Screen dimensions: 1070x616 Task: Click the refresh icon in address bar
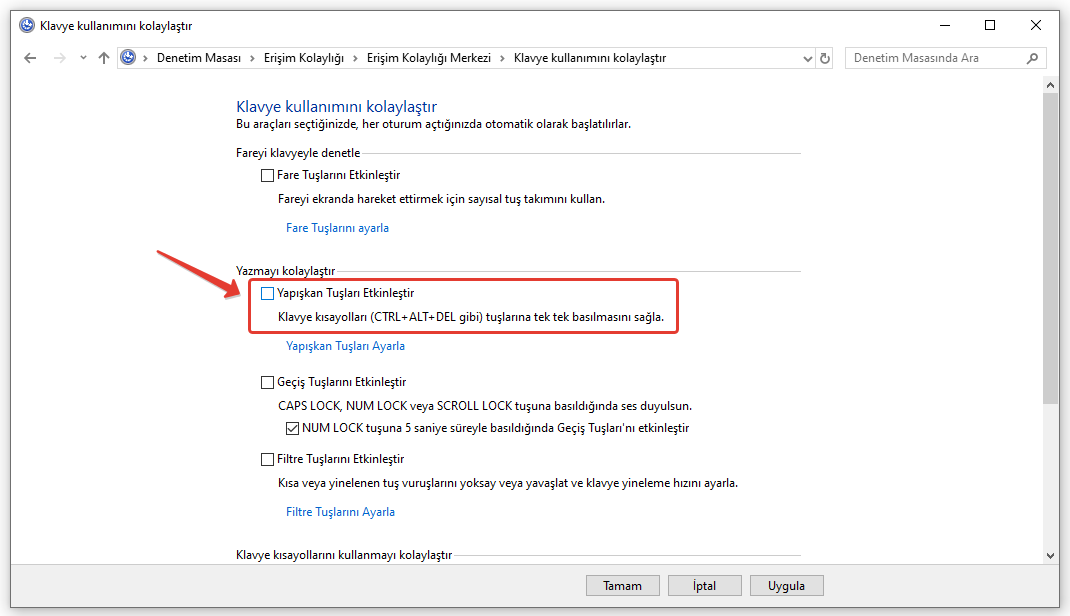pos(825,58)
